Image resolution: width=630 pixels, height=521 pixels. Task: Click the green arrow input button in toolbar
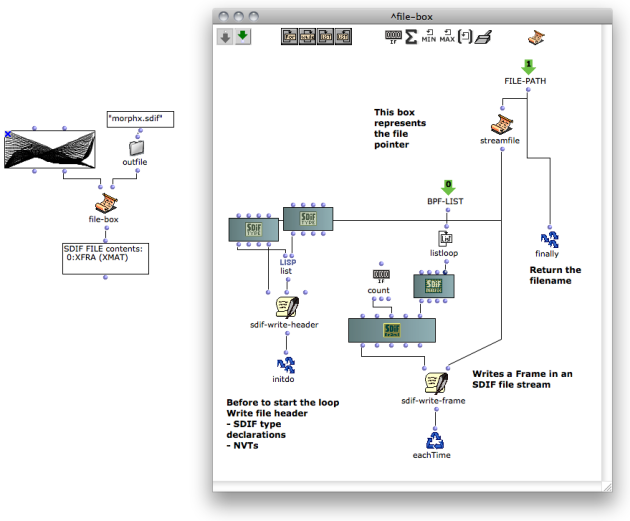pos(243,37)
